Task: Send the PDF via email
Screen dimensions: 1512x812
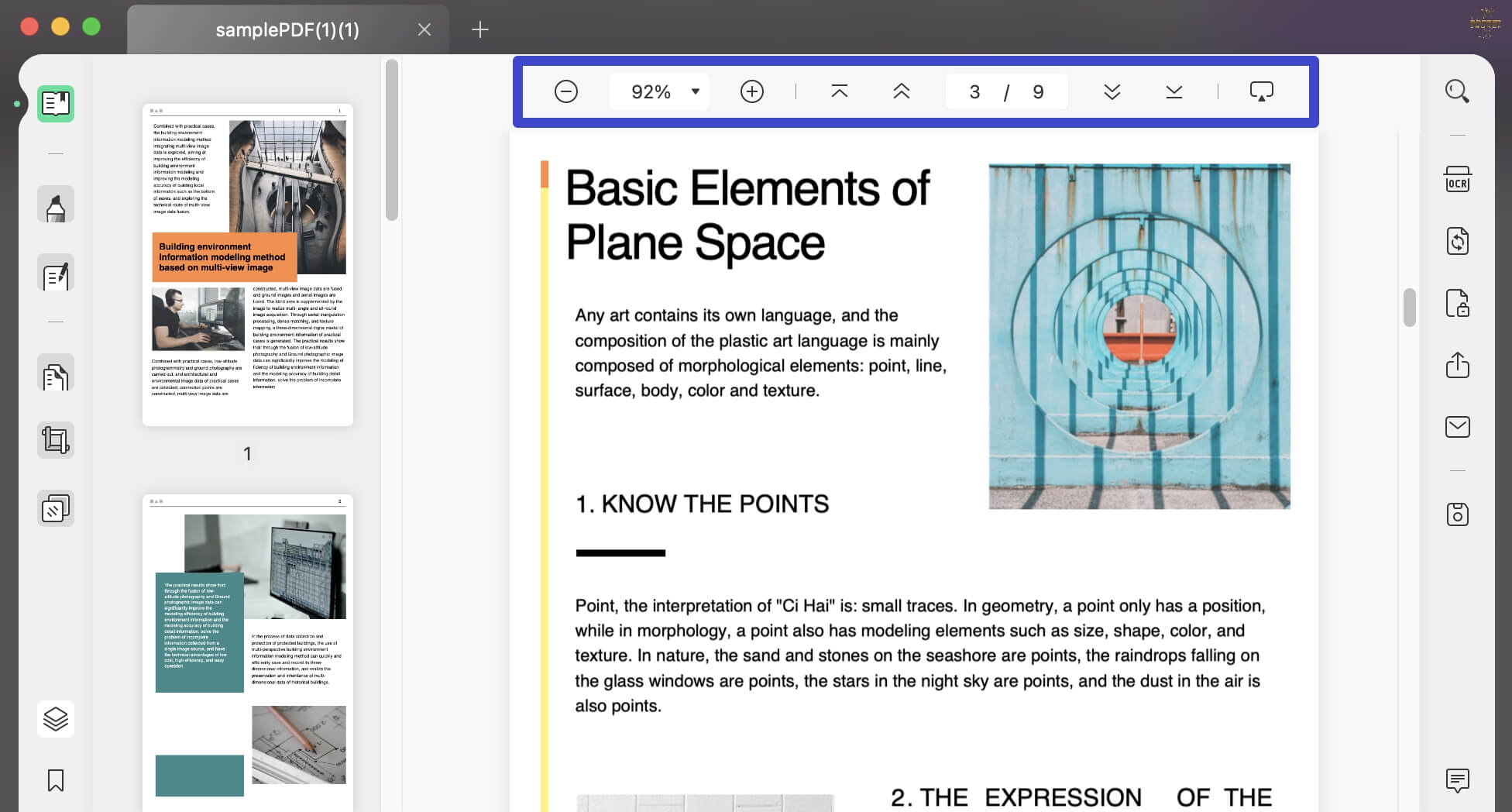Action: pyautogui.click(x=1457, y=427)
